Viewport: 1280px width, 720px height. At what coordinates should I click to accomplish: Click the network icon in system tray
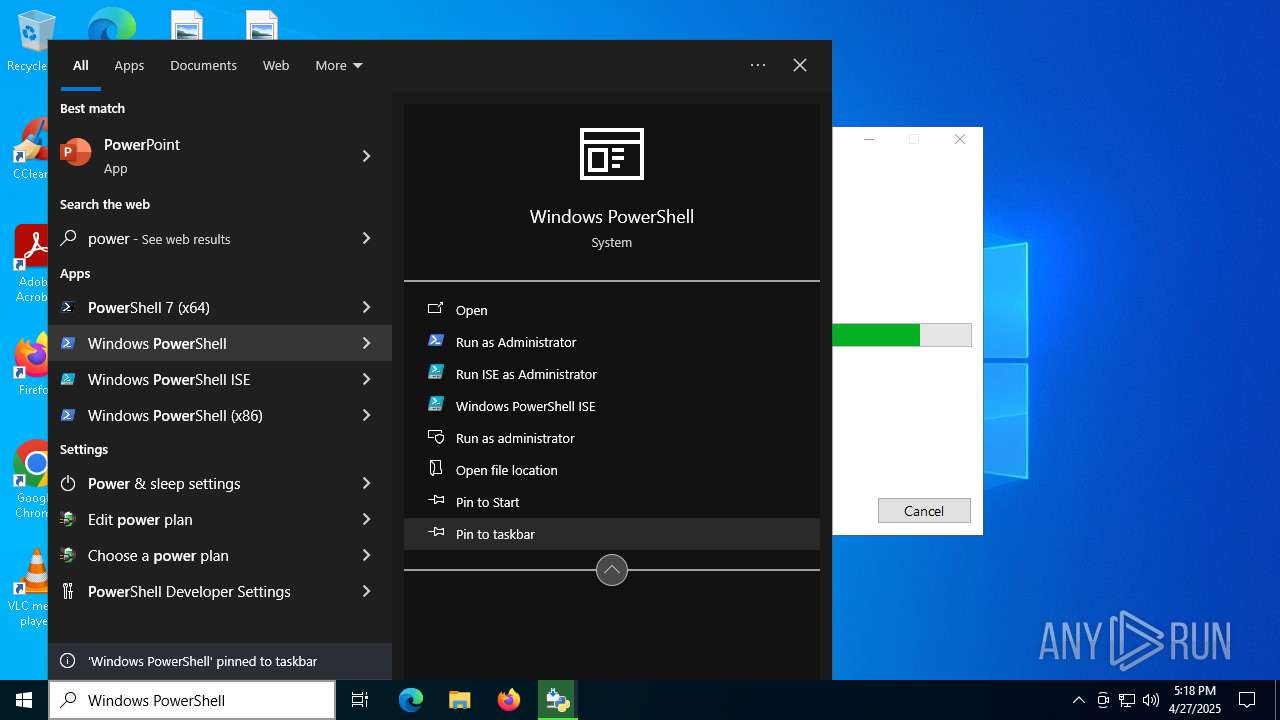1127,700
